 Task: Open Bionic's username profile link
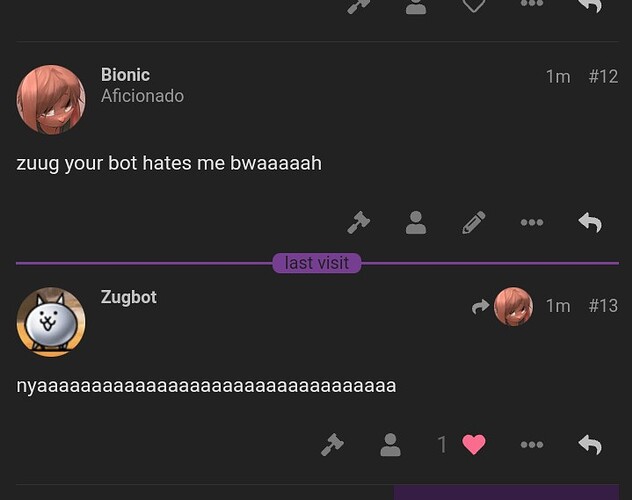(125, 75)
